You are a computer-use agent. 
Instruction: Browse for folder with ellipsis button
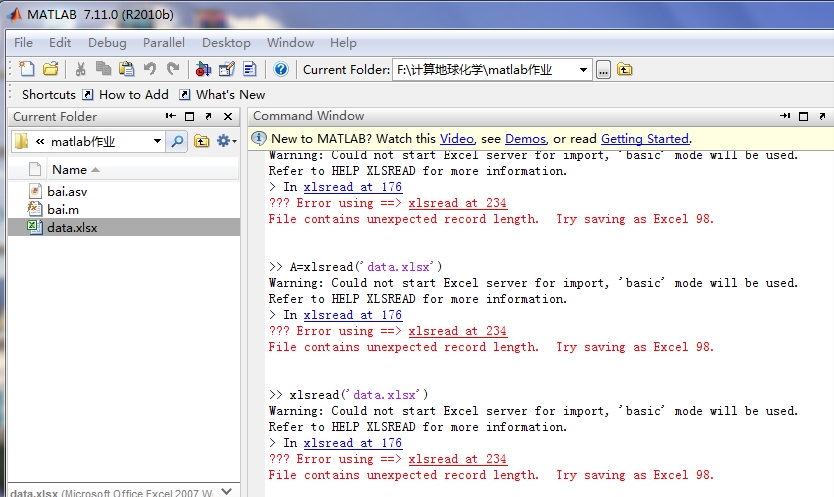(603, 70)
